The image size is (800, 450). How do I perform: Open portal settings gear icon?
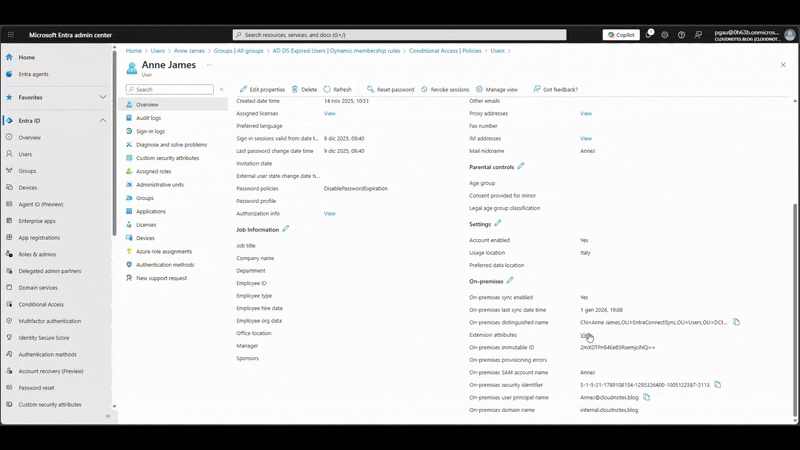click(x=665, y=34)
